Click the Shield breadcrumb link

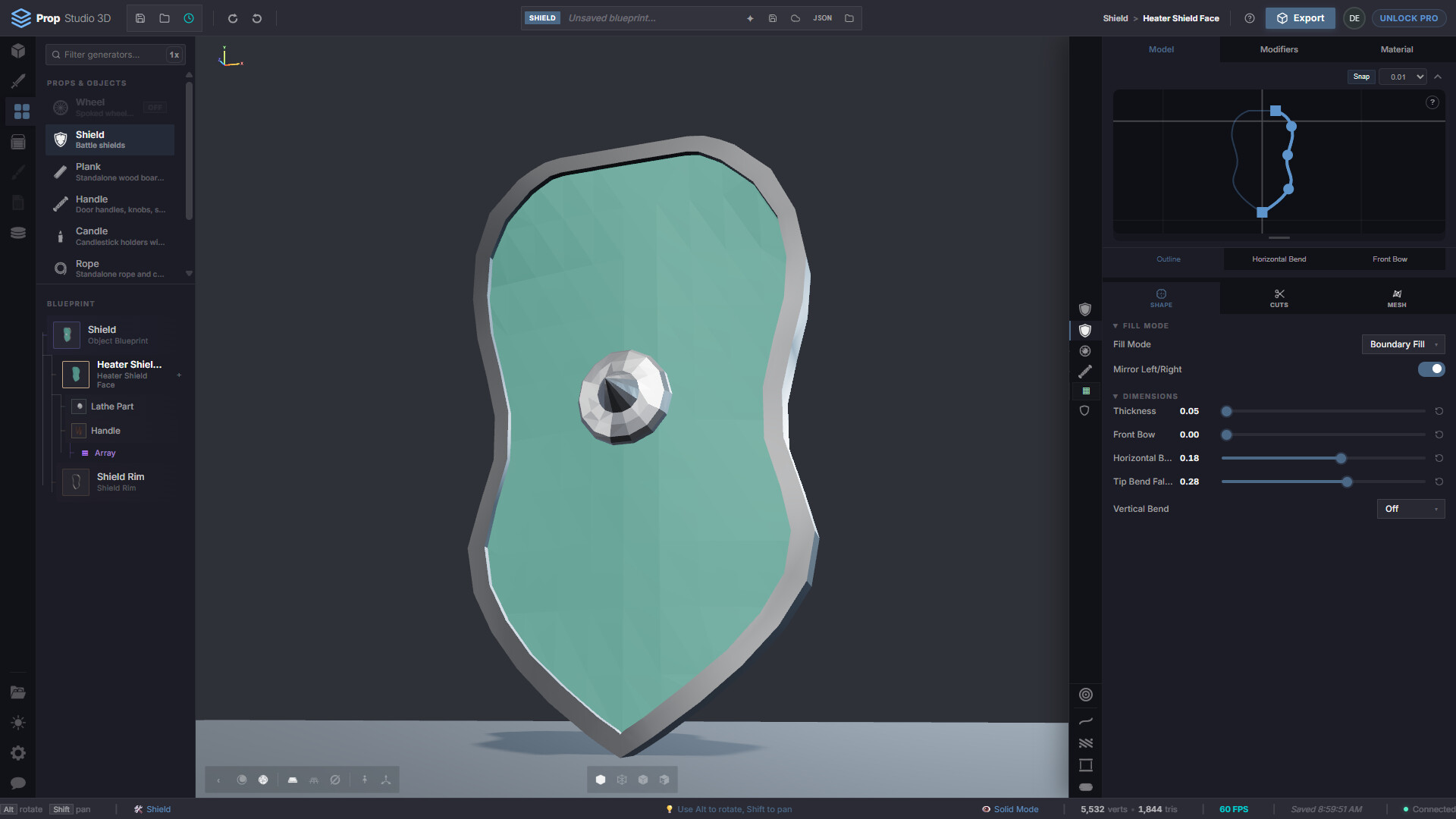(x=1116, y=18)
